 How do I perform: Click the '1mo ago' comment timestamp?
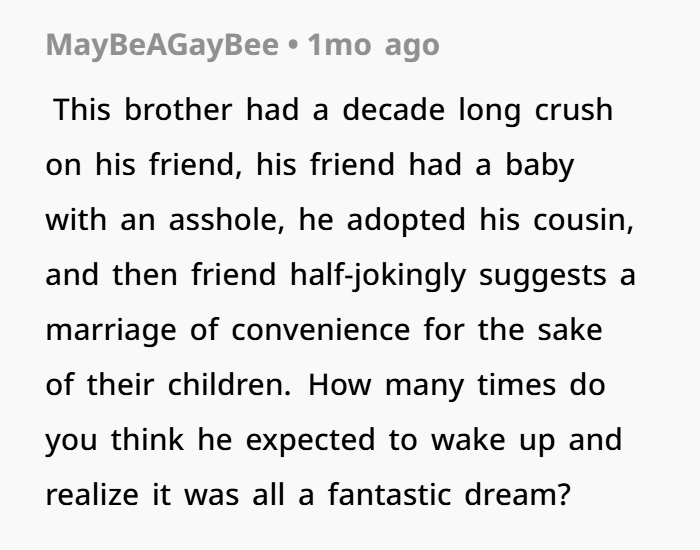[x=374, y=45]
